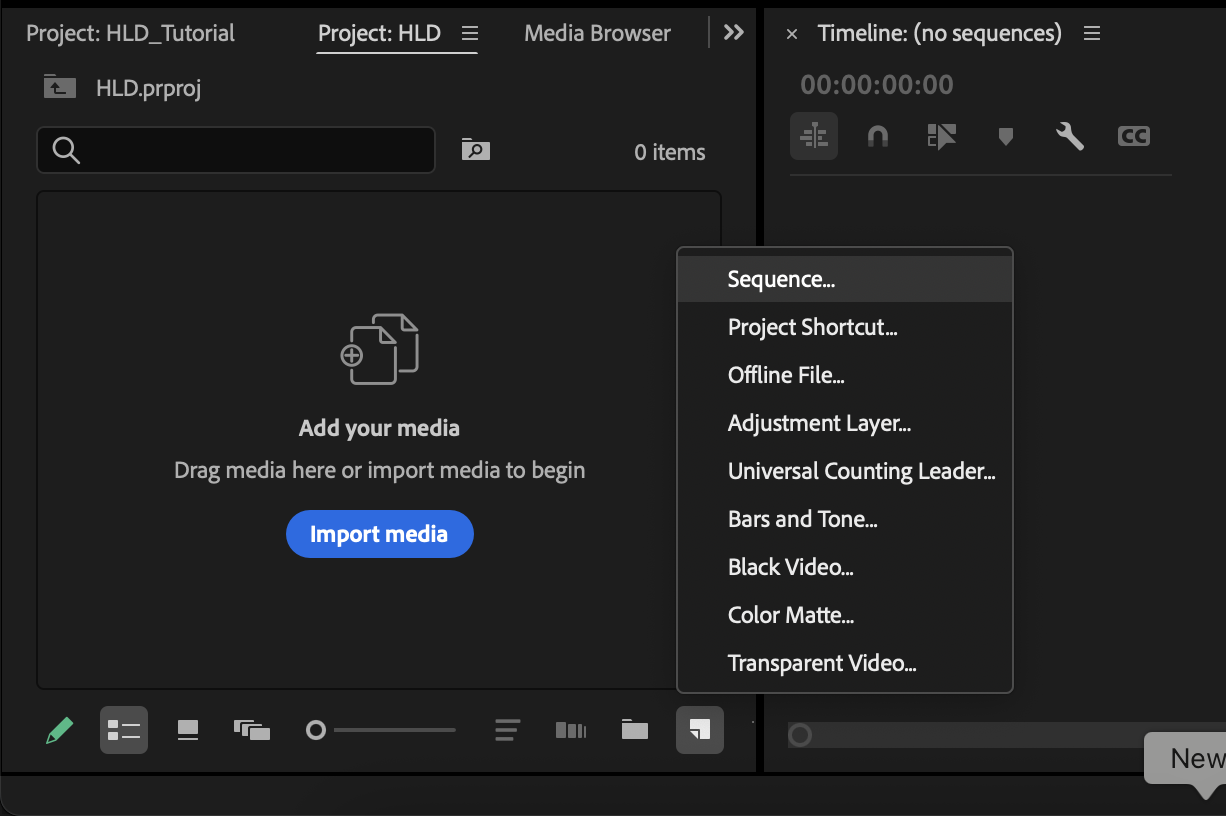Viewport: 1226px width, 816px height.
Task: Toggle Linked Selection in the Timeline
Action: pos(941,136)
